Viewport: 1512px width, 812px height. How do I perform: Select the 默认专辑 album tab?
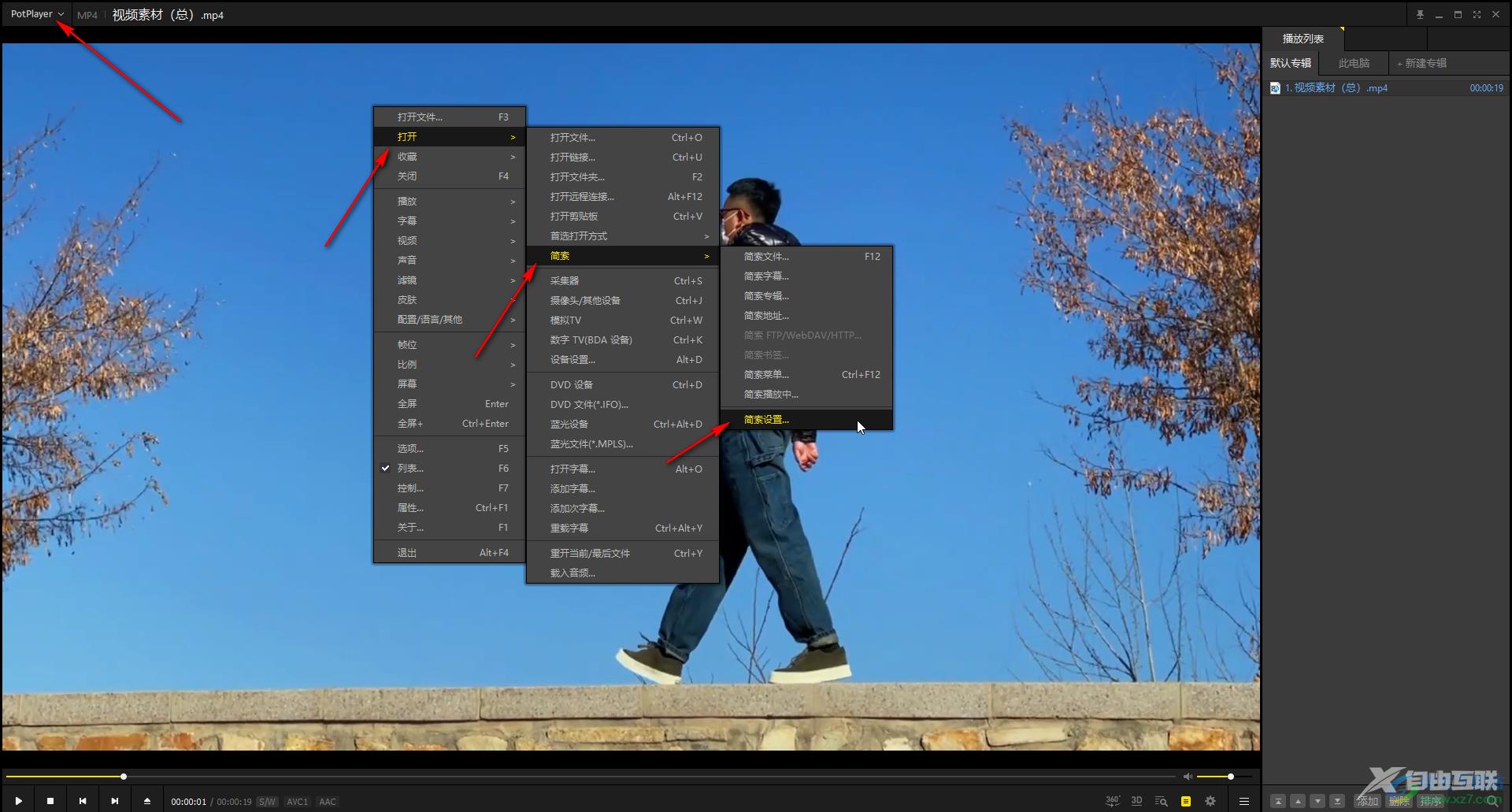[1290, 63]
